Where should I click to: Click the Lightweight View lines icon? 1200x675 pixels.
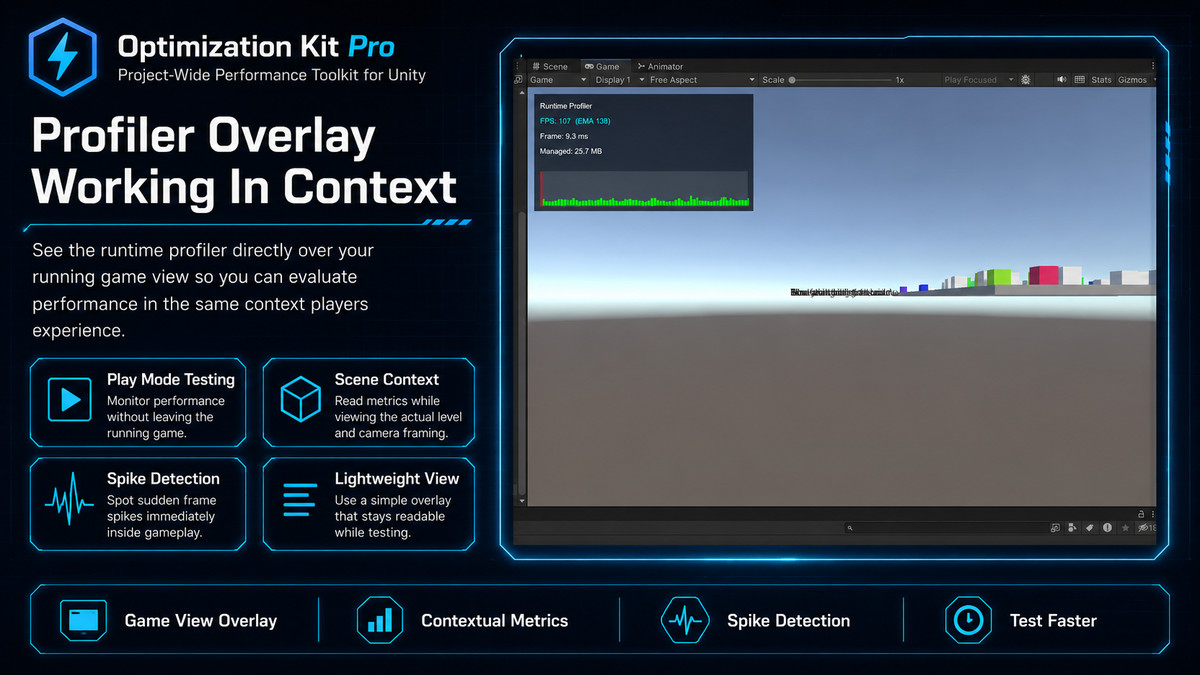[299, 500]
